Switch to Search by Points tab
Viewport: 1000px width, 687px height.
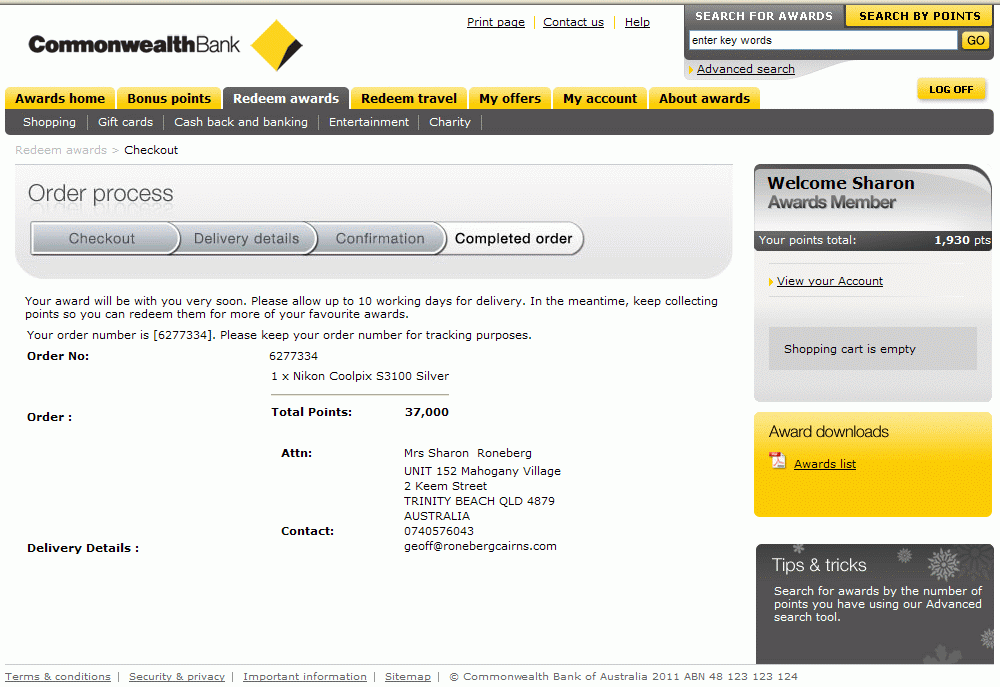click(920, 16)
